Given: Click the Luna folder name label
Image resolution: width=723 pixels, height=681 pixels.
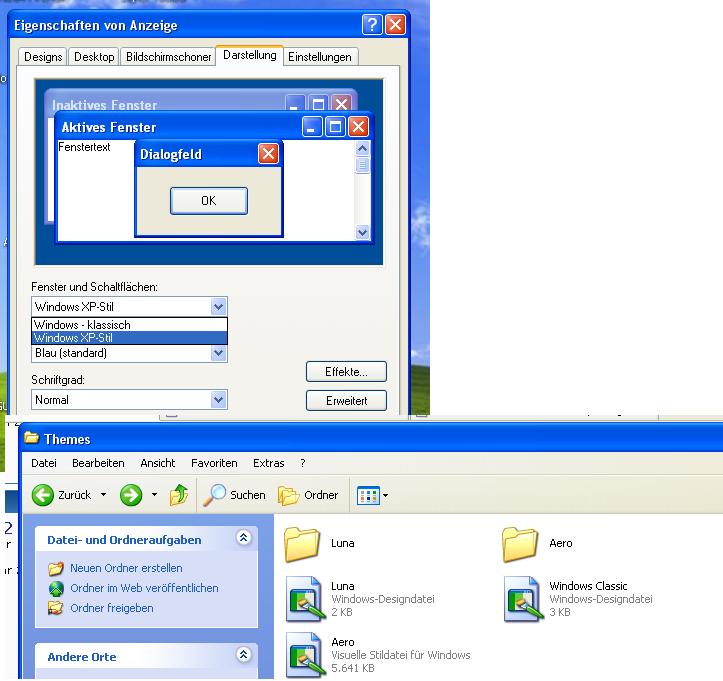Looking at the screenshot, I should coord(343,543).
